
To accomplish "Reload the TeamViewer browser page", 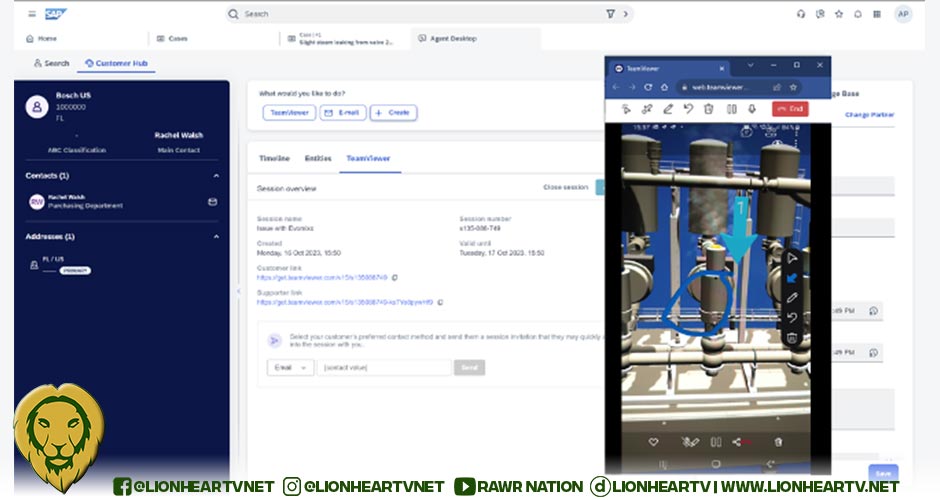I will click(x=648, y=87).
